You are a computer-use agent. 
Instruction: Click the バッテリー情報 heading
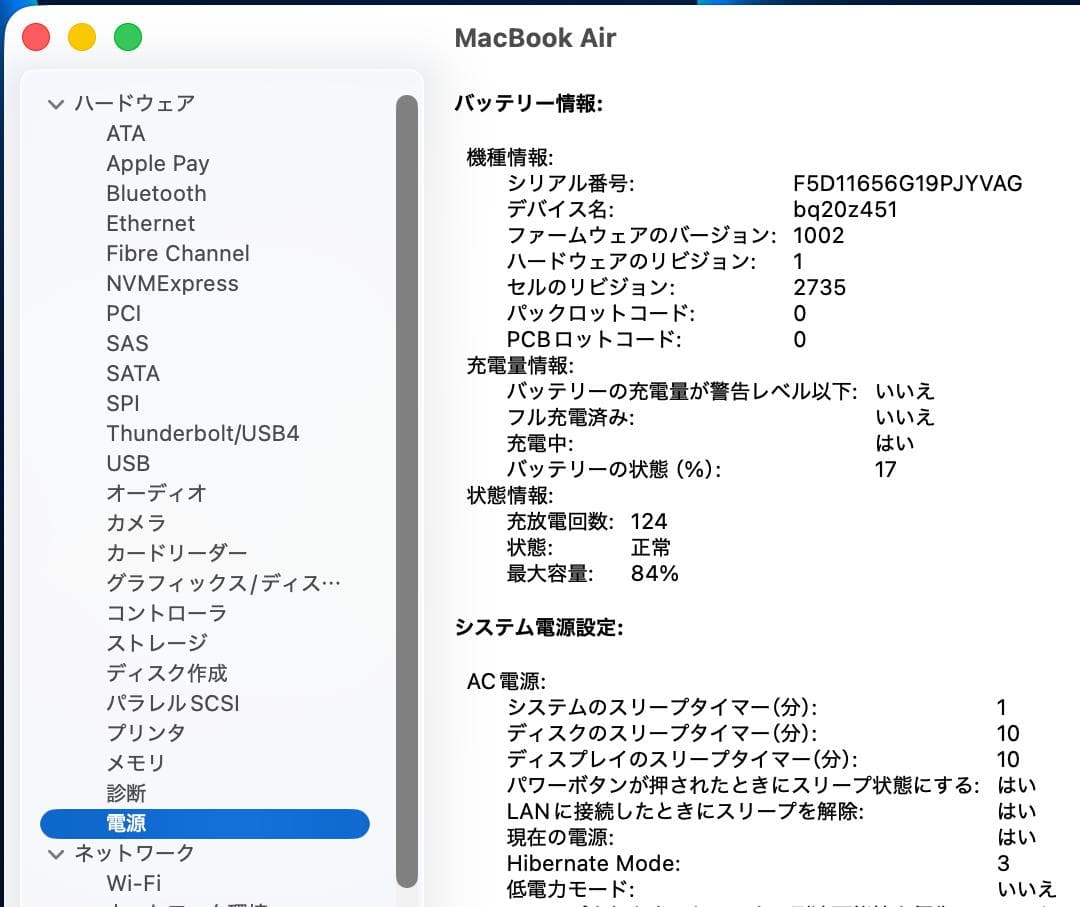point(528,103)
